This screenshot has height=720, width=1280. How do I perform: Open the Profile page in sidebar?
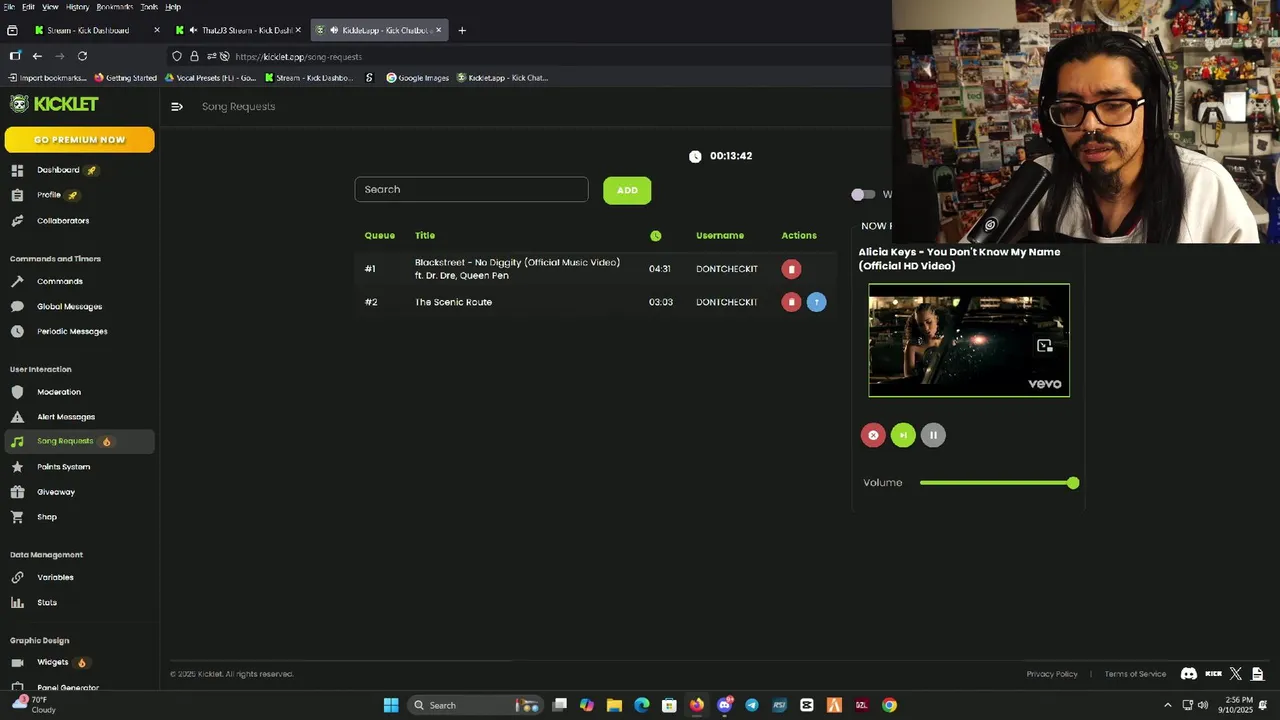[x=49, y=195]
